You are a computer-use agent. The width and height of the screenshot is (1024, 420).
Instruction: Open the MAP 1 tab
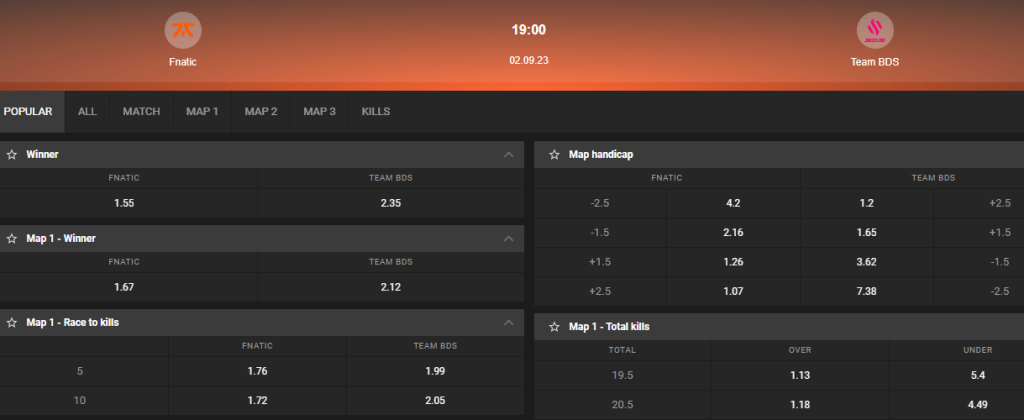[202, 112]
